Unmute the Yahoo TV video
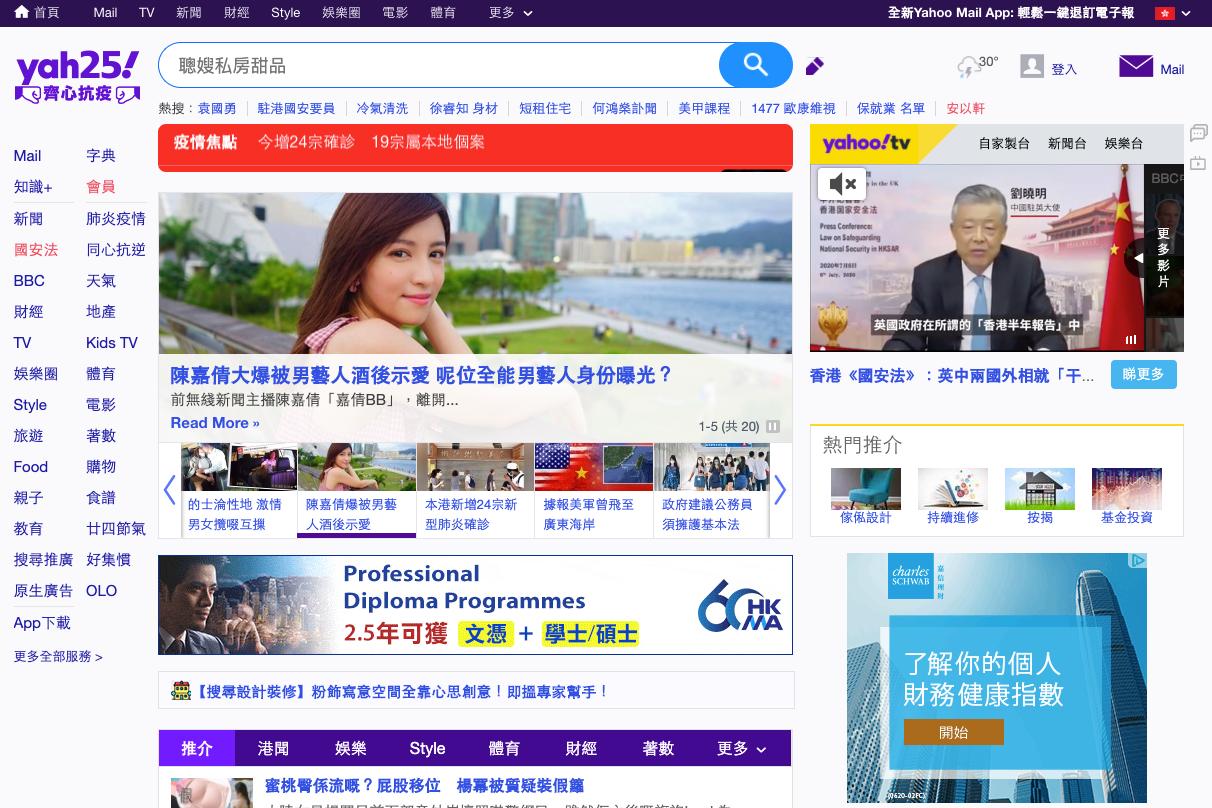 tap(842, 184)
